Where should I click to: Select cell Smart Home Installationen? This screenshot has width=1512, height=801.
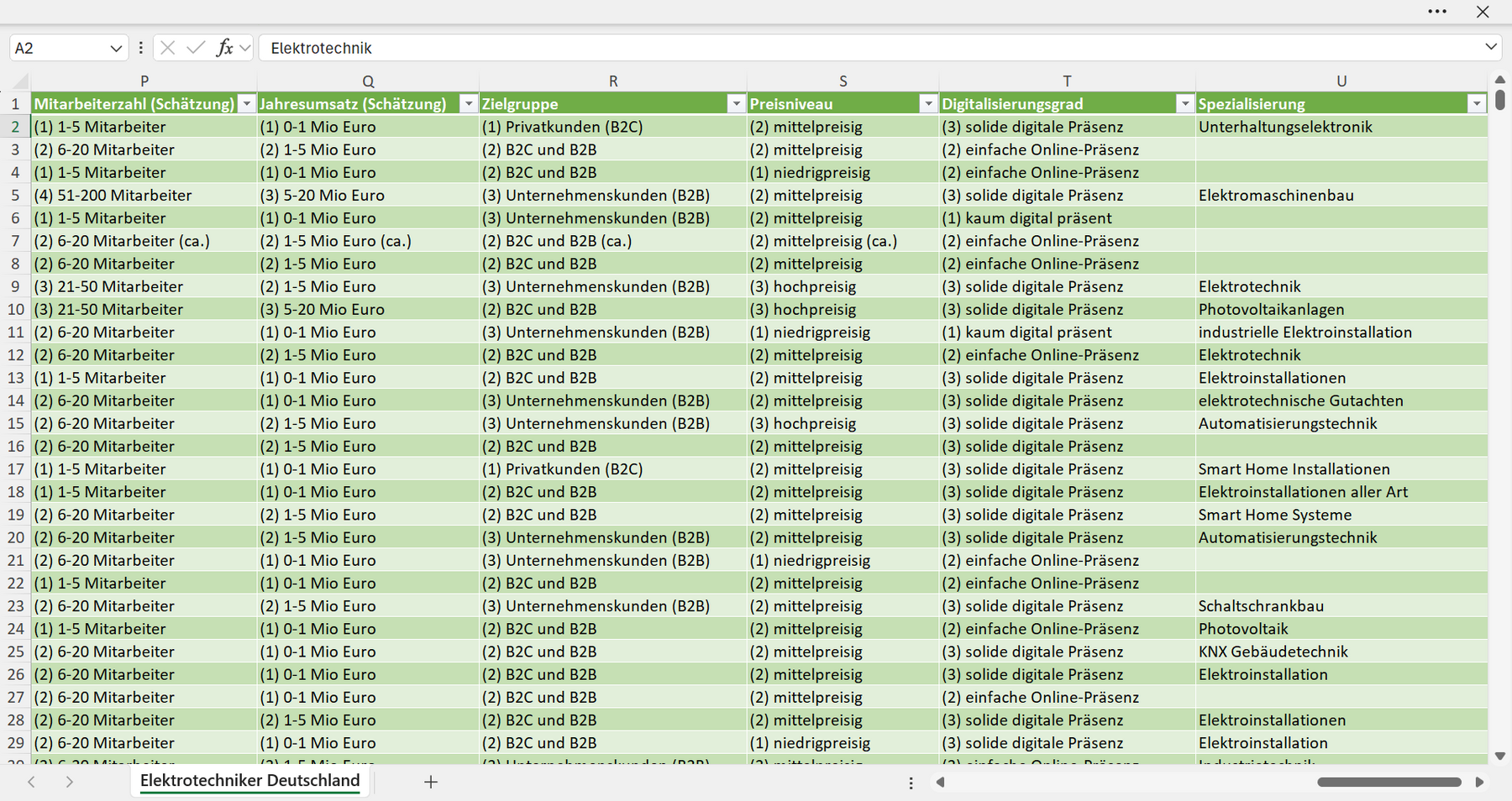(x=1341, y=469)
